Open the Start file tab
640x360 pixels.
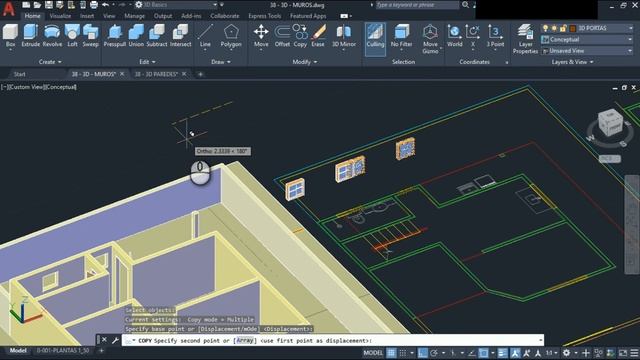pos(20,74)
